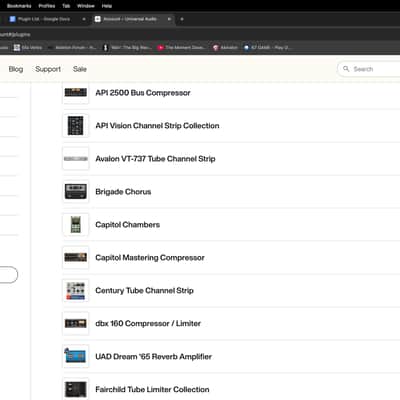Open Fairchild Tube Limiter Collection entry
This screenshot has height=400, width=400.
pyautogui.click(x=152, y=389)
